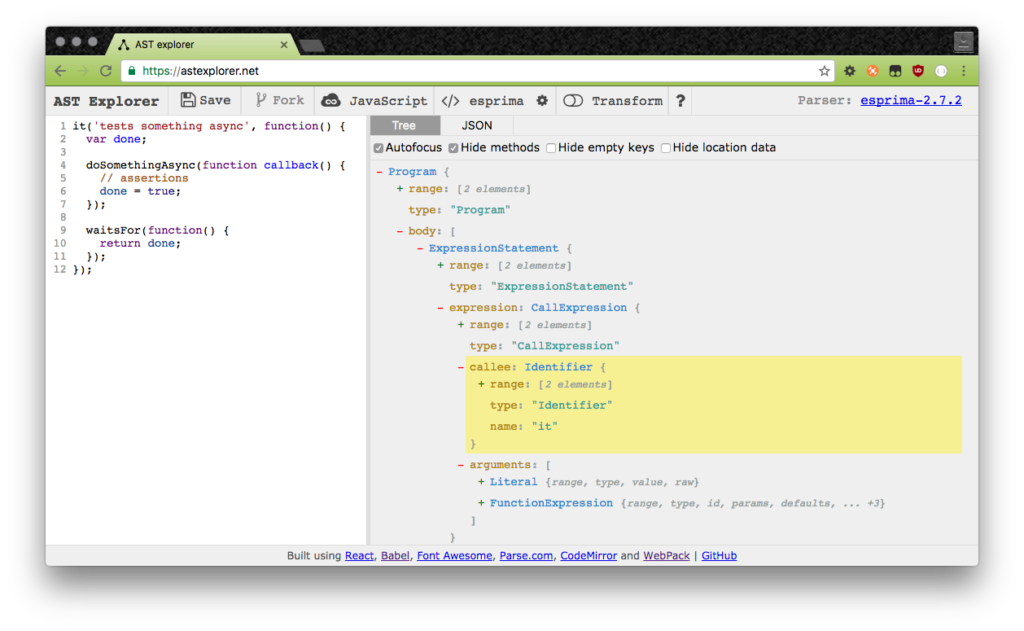Image resolution: width=1024 pixels, height=631 pixels.
Task: Open the GitHub footer link
Action: tap(719, 556)
